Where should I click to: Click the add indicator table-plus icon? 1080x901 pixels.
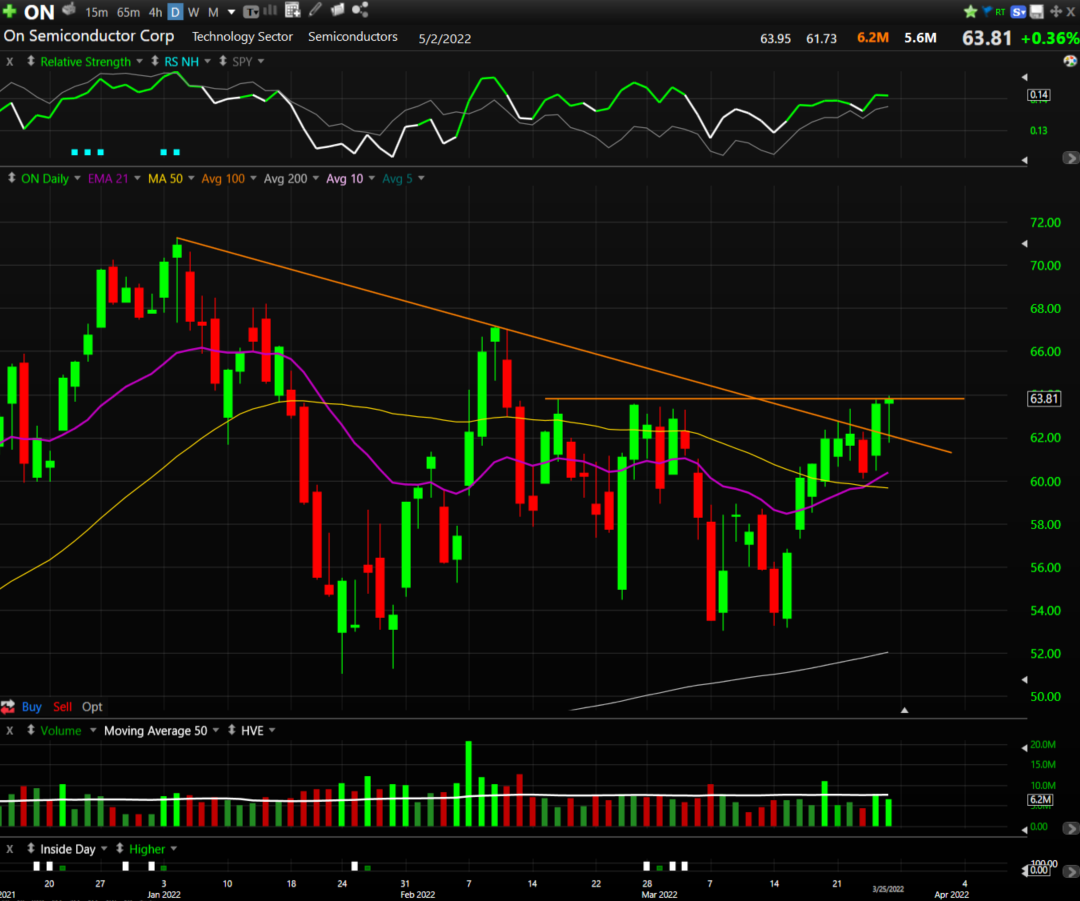pos(292,10)
